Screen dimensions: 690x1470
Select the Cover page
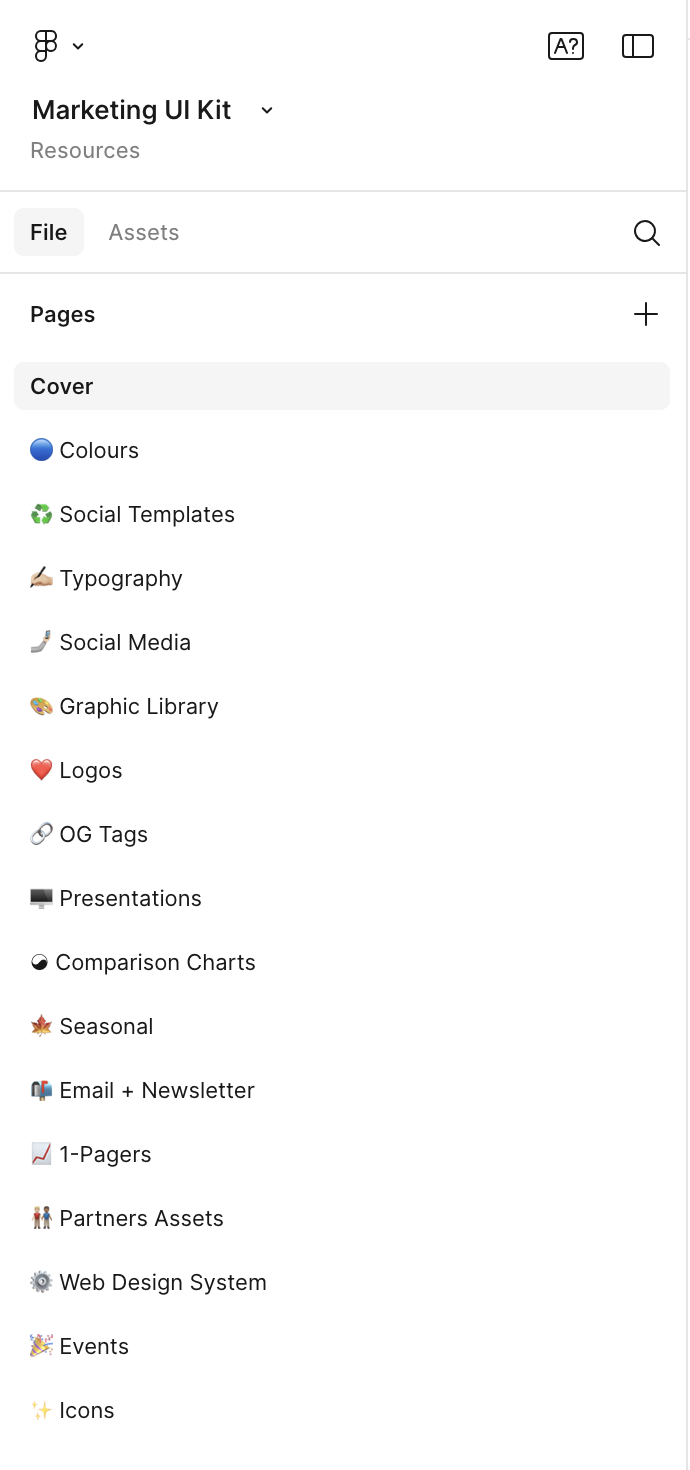(x=62, y=387)
